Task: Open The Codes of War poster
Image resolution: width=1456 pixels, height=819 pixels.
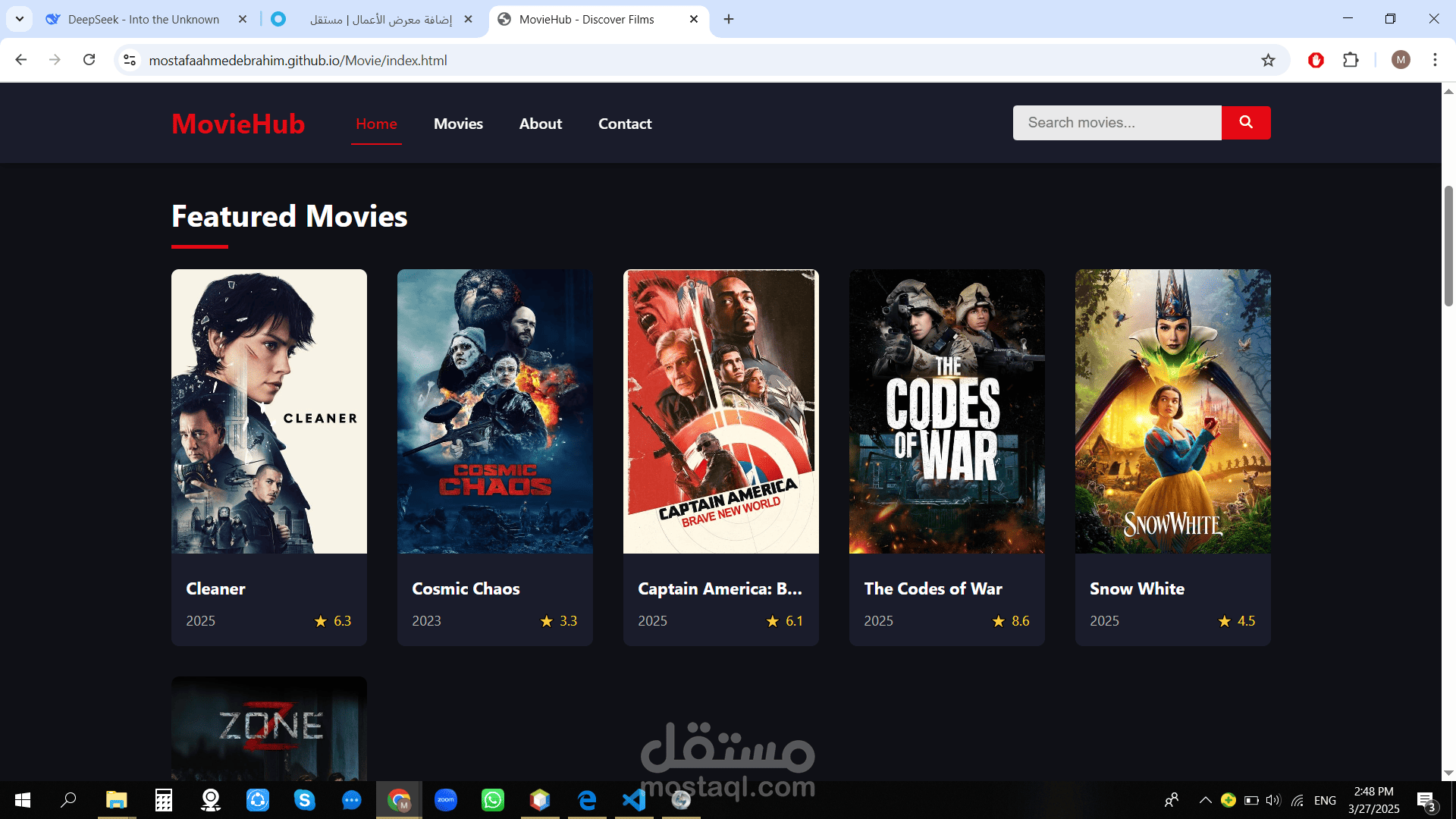Action: 947,411
